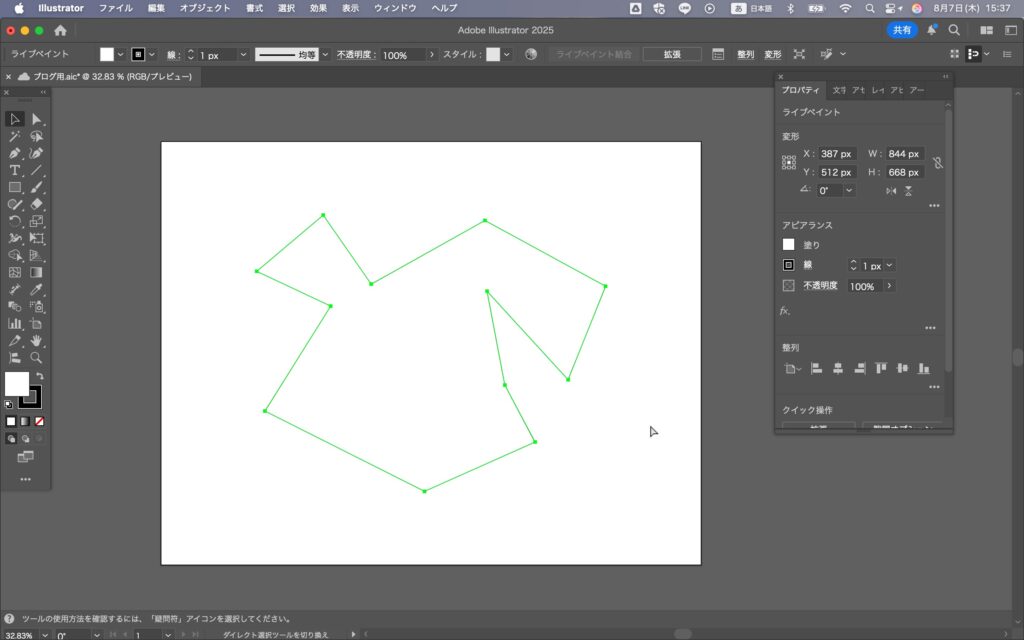Select the Hand tool

(x=37, y=340)
